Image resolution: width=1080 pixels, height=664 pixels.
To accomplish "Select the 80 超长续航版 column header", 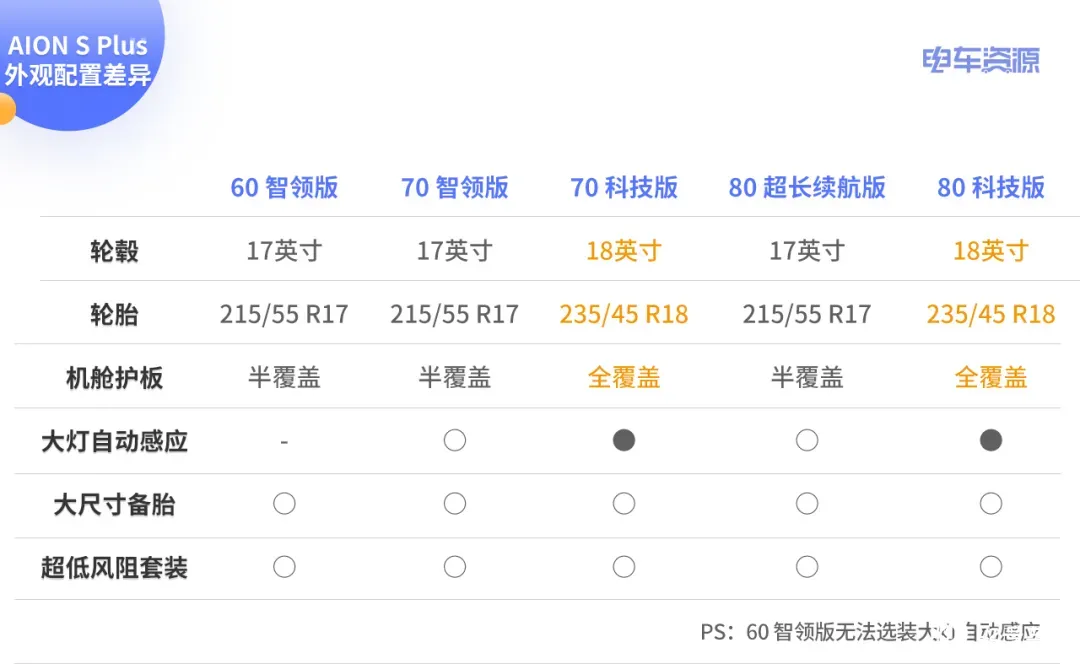I will click(807, 187).
